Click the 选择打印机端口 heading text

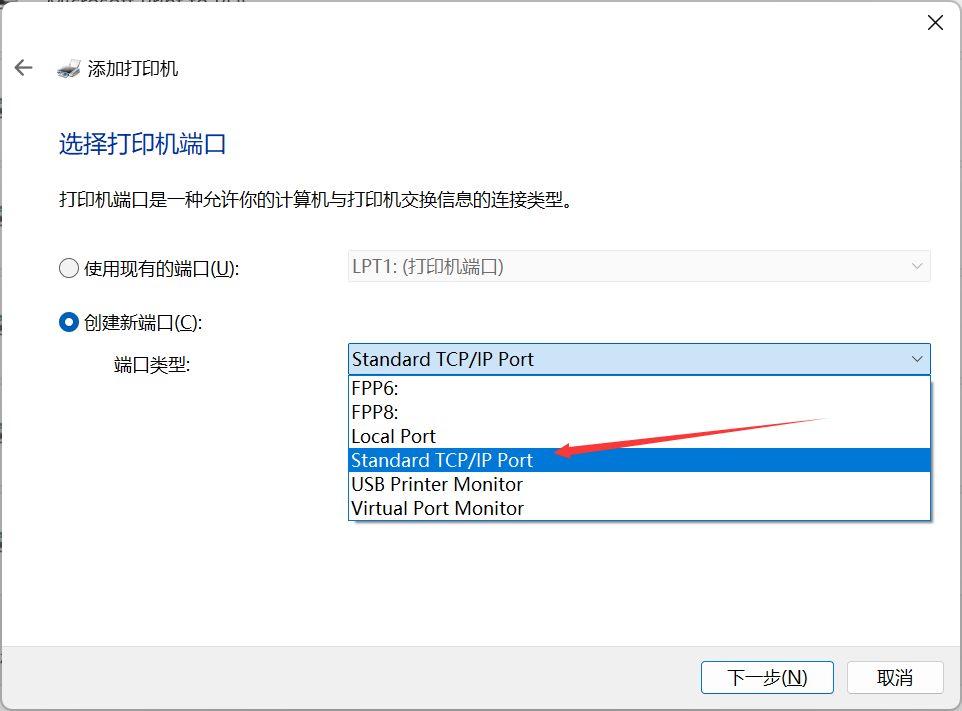click(143, 144)
